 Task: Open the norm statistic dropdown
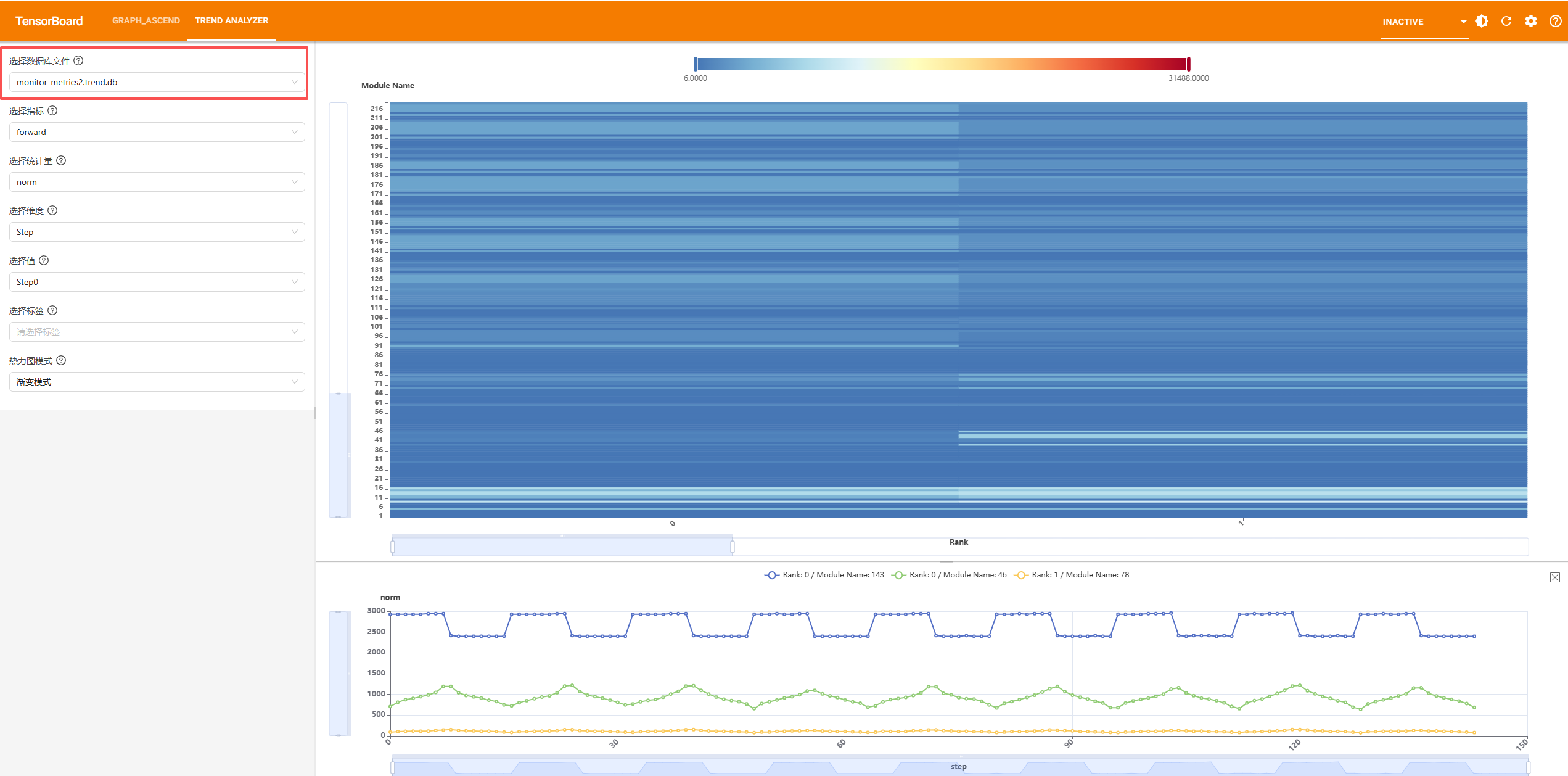(157, 182)
